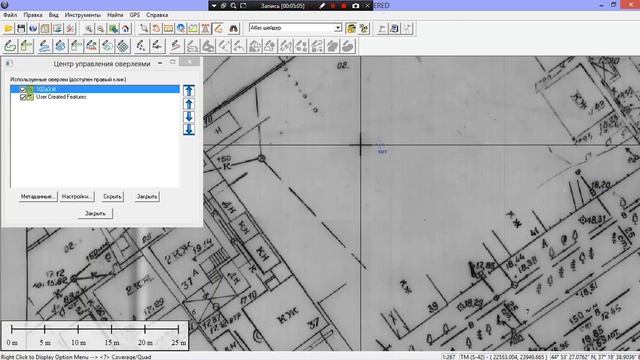Image resolution: width=640 pixels, height=360 pixels.
Task: Click the Центр управления оверлеями dialog title
Action: [102, 64]
